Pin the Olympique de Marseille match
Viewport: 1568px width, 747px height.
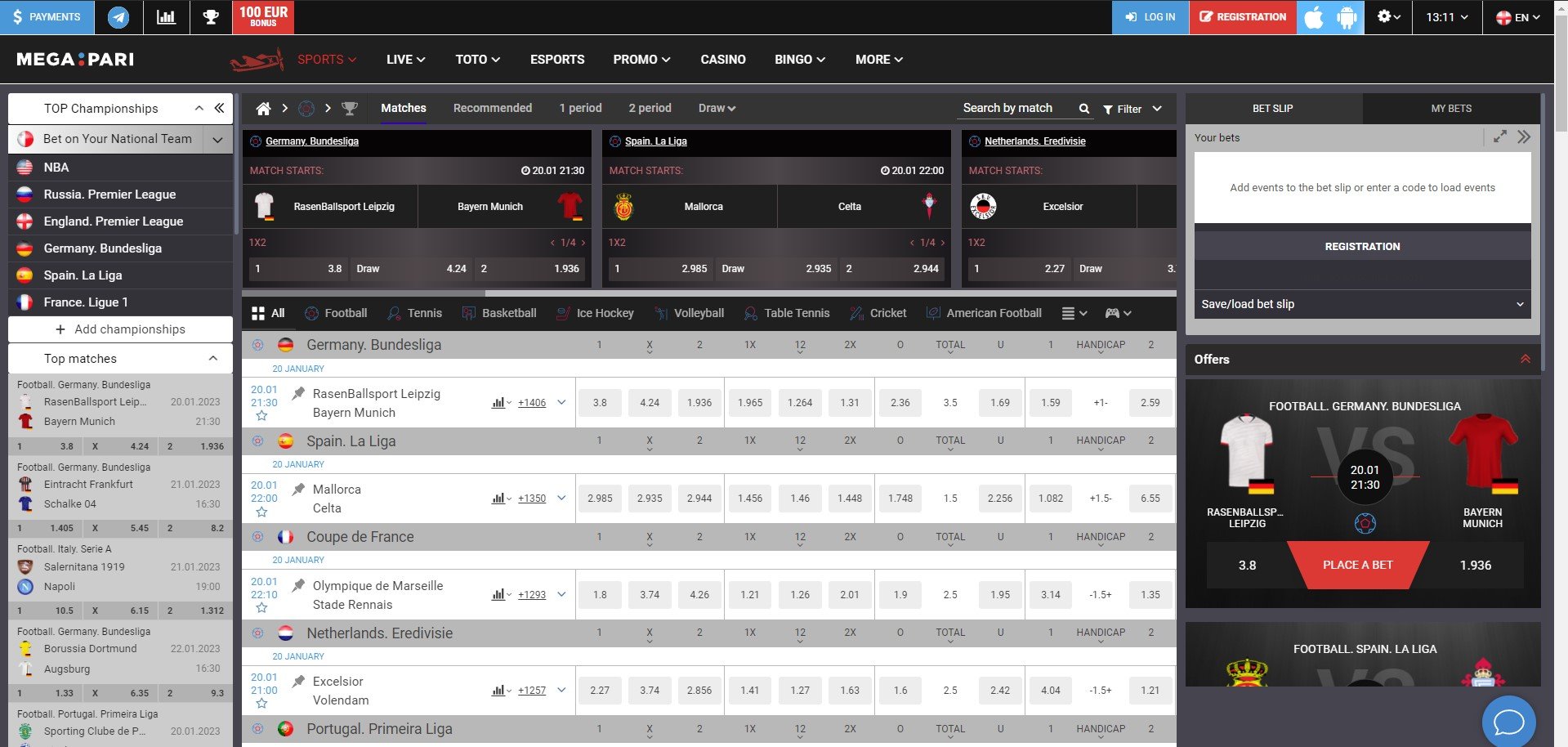[298, 585]
